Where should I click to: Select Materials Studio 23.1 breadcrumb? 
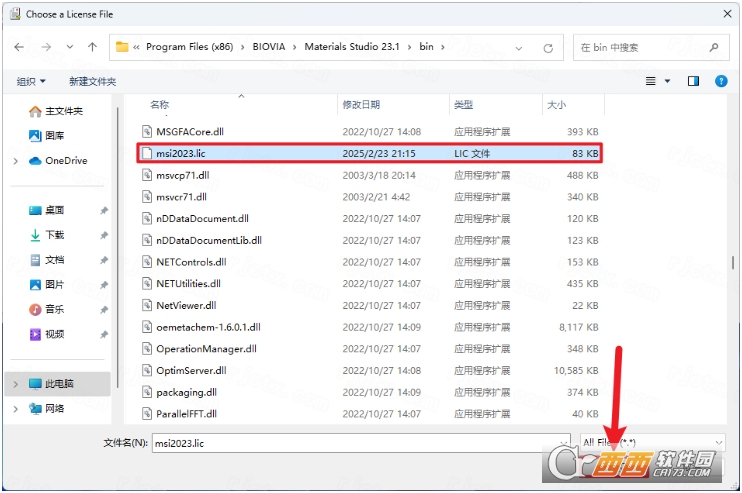pos(352,47)
